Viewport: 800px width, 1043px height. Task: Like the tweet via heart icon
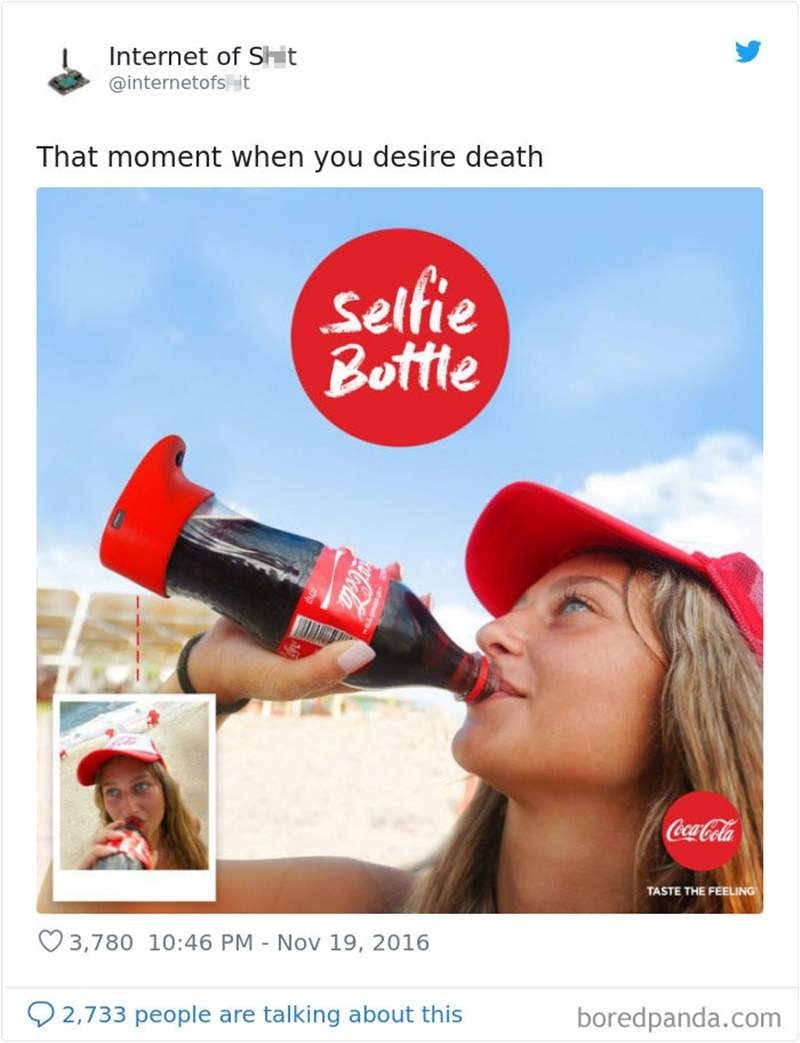click(50, 942)
